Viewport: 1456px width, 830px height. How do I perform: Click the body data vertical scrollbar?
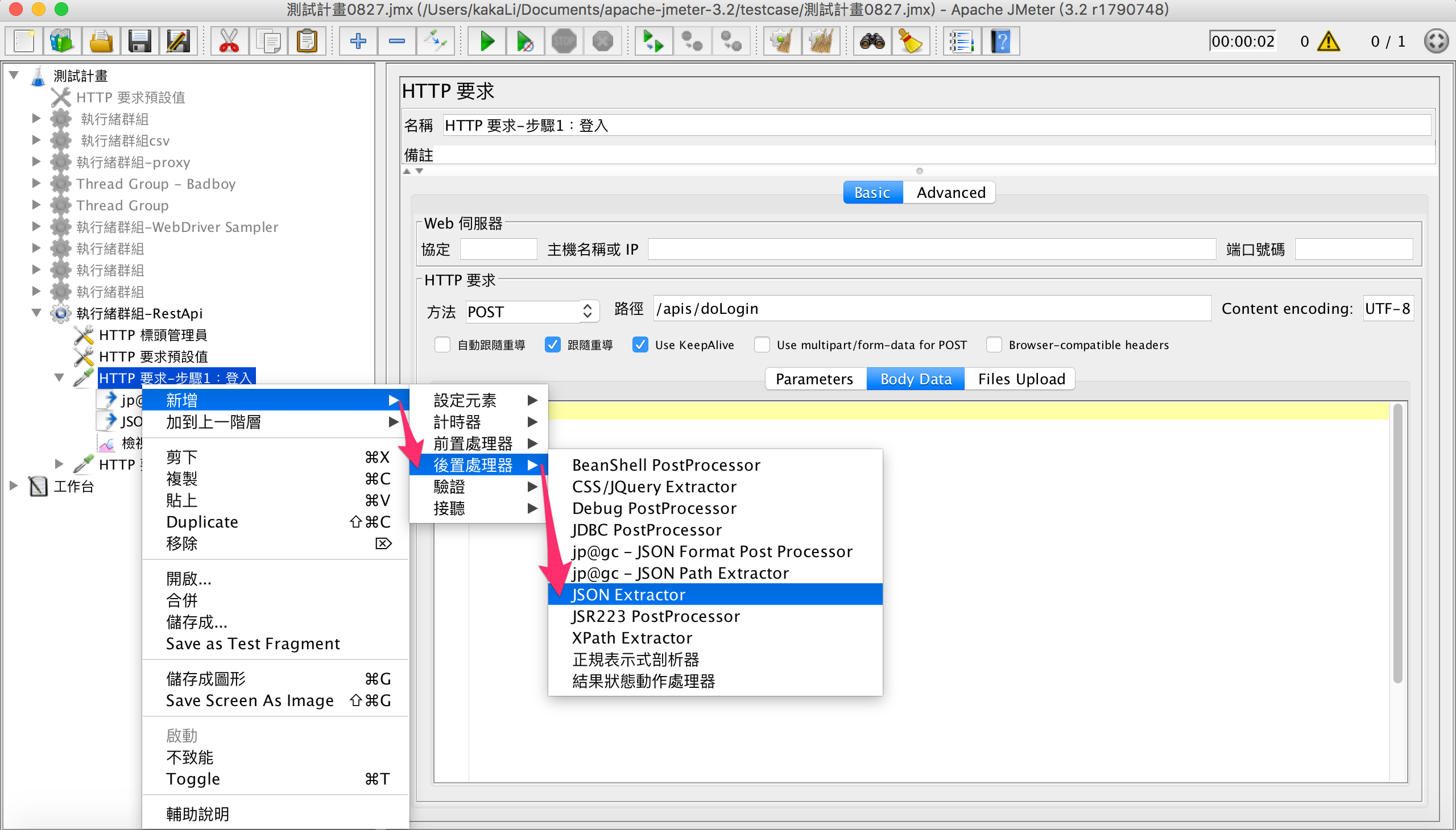tap(1397, 543)
